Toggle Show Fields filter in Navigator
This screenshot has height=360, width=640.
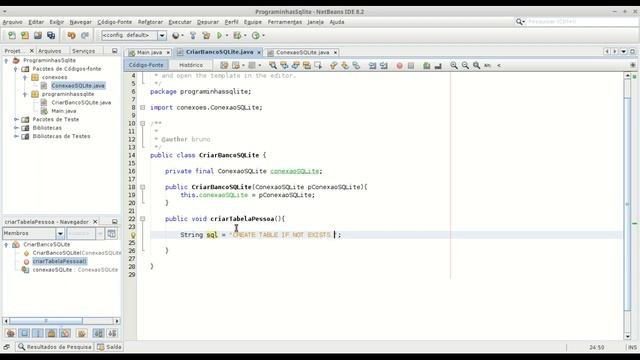tap(24, 333)
